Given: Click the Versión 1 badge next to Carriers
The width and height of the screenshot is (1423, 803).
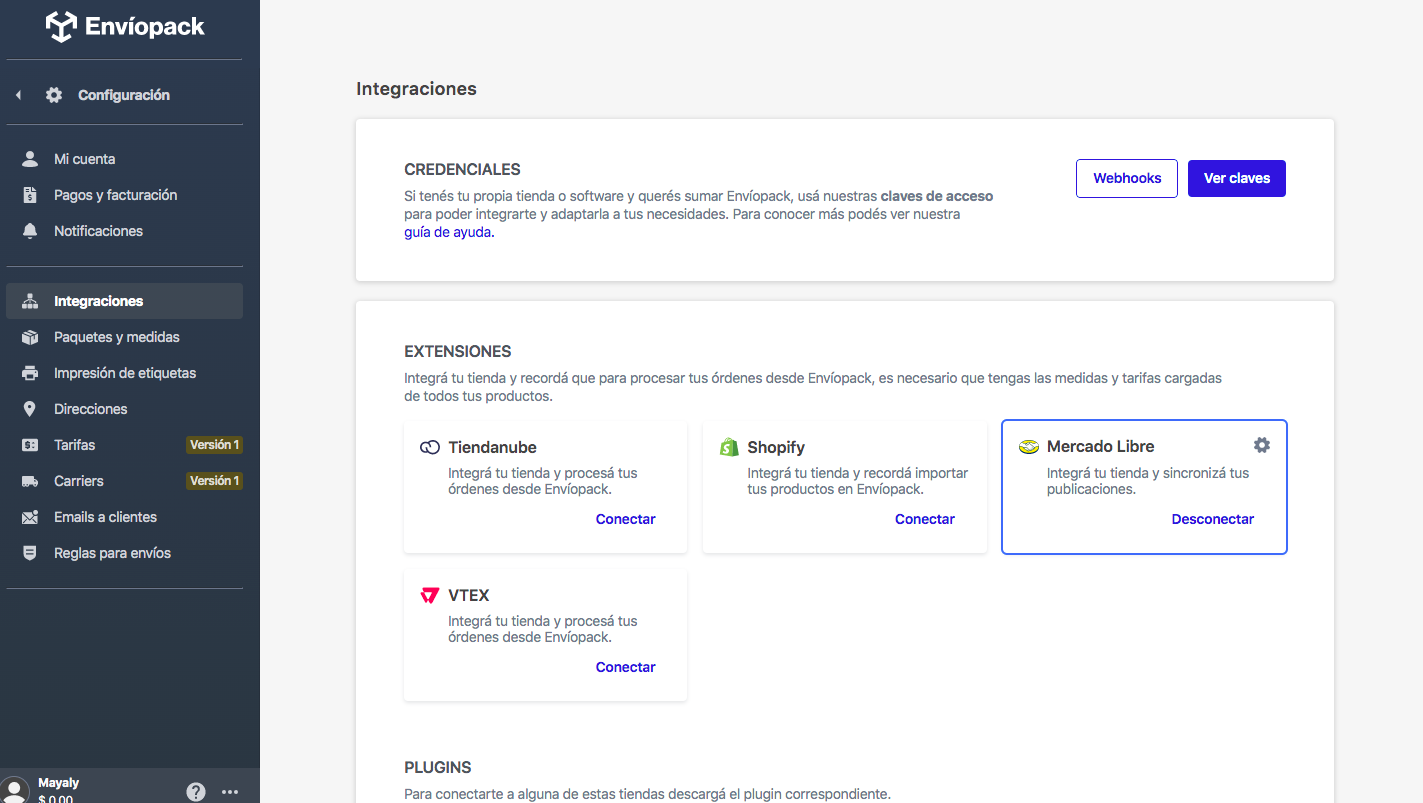Looking at the screenshot, I should point(214,481).
